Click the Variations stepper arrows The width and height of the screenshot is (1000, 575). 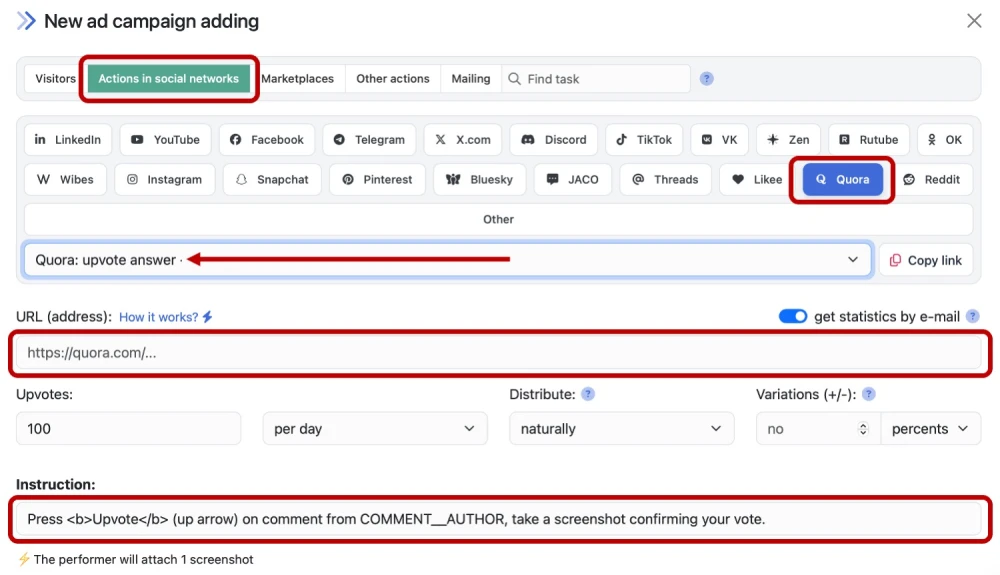point(863,428)
